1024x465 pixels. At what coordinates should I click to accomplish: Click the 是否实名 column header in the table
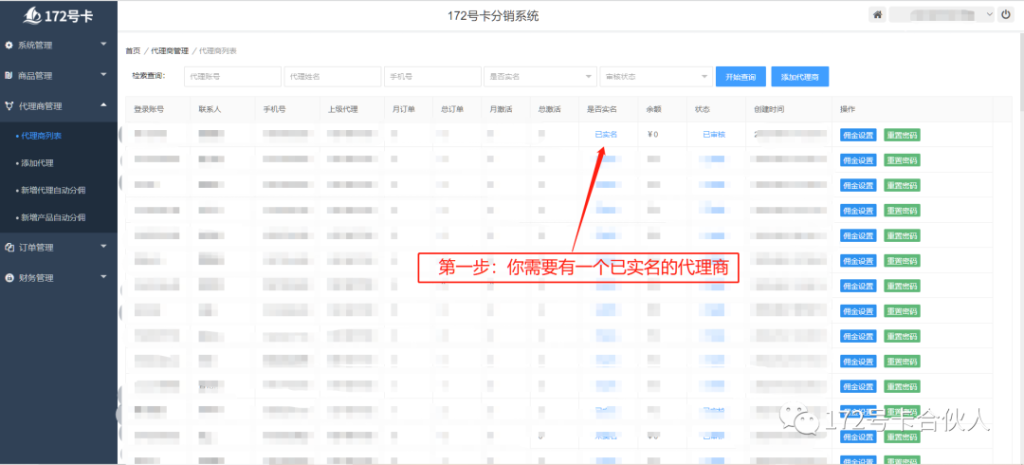point(602,109)
